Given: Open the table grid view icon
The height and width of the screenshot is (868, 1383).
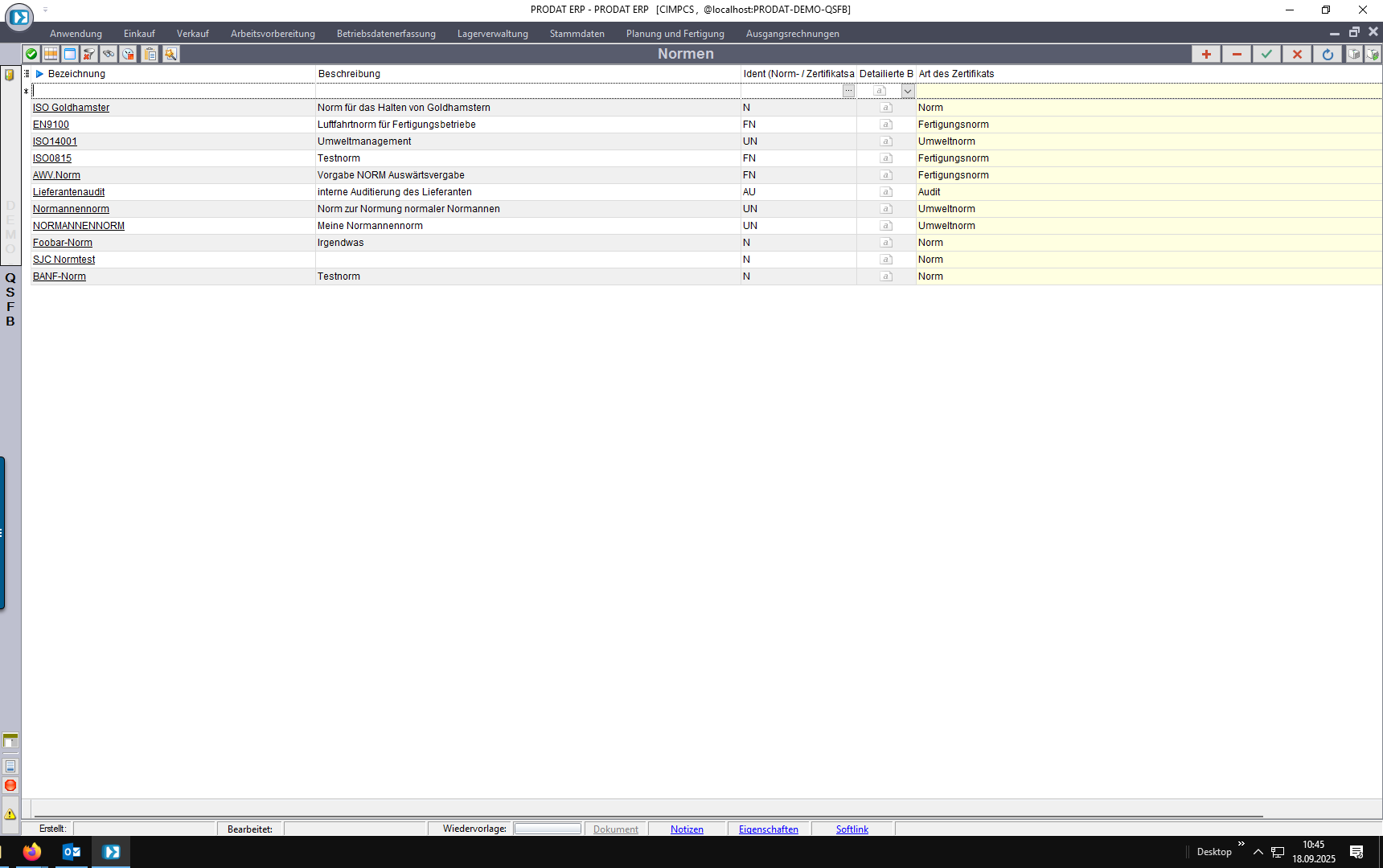Looking at the screenshot, I should click(51, 54).
